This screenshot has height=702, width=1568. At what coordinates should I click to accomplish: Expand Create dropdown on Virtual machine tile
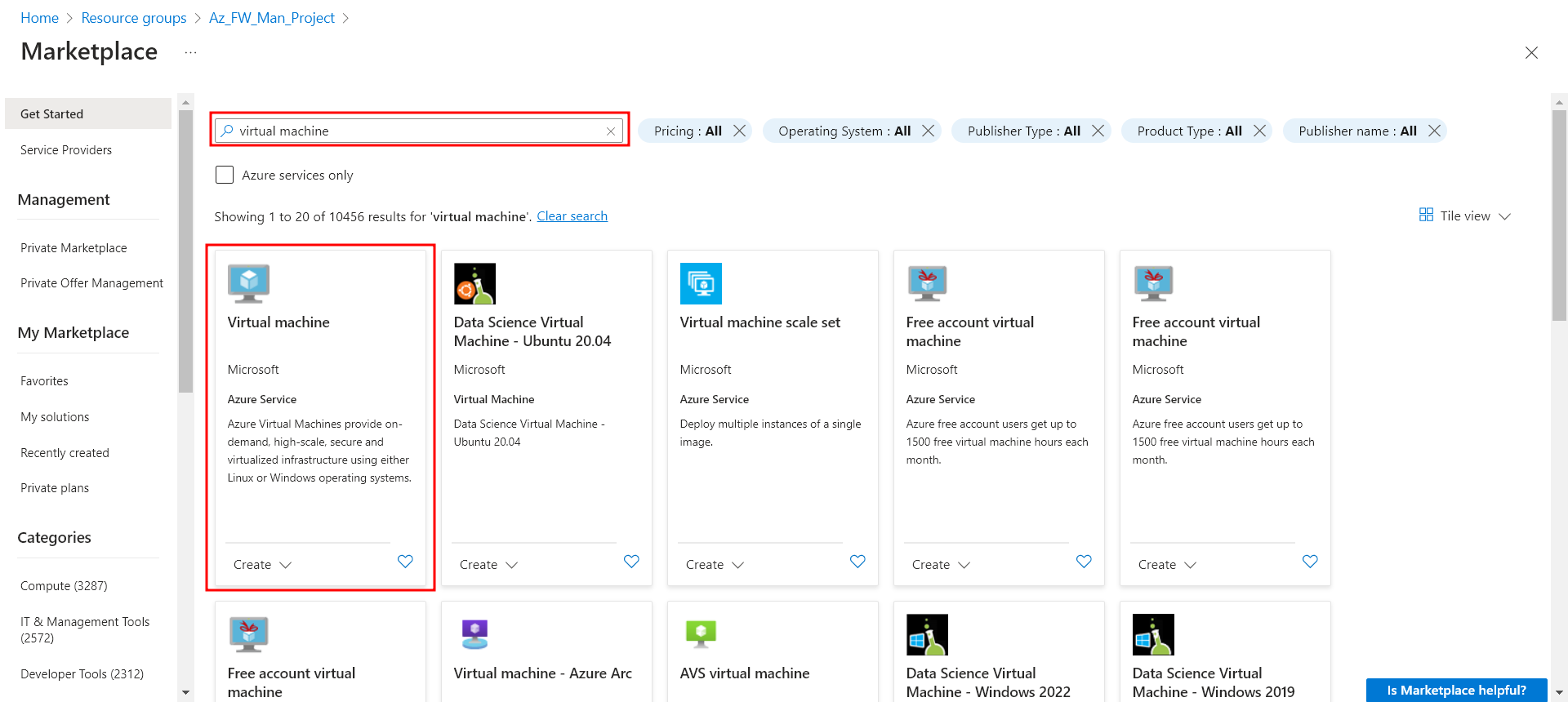click(262, 565)
